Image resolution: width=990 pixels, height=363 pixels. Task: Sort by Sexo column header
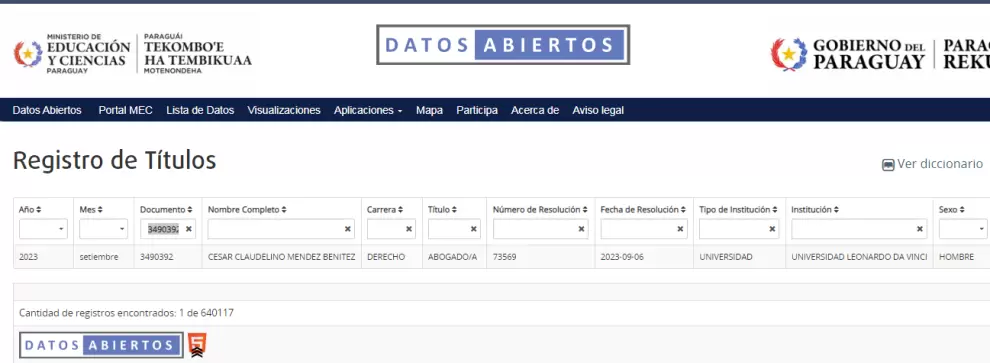(x=951, y=210)
